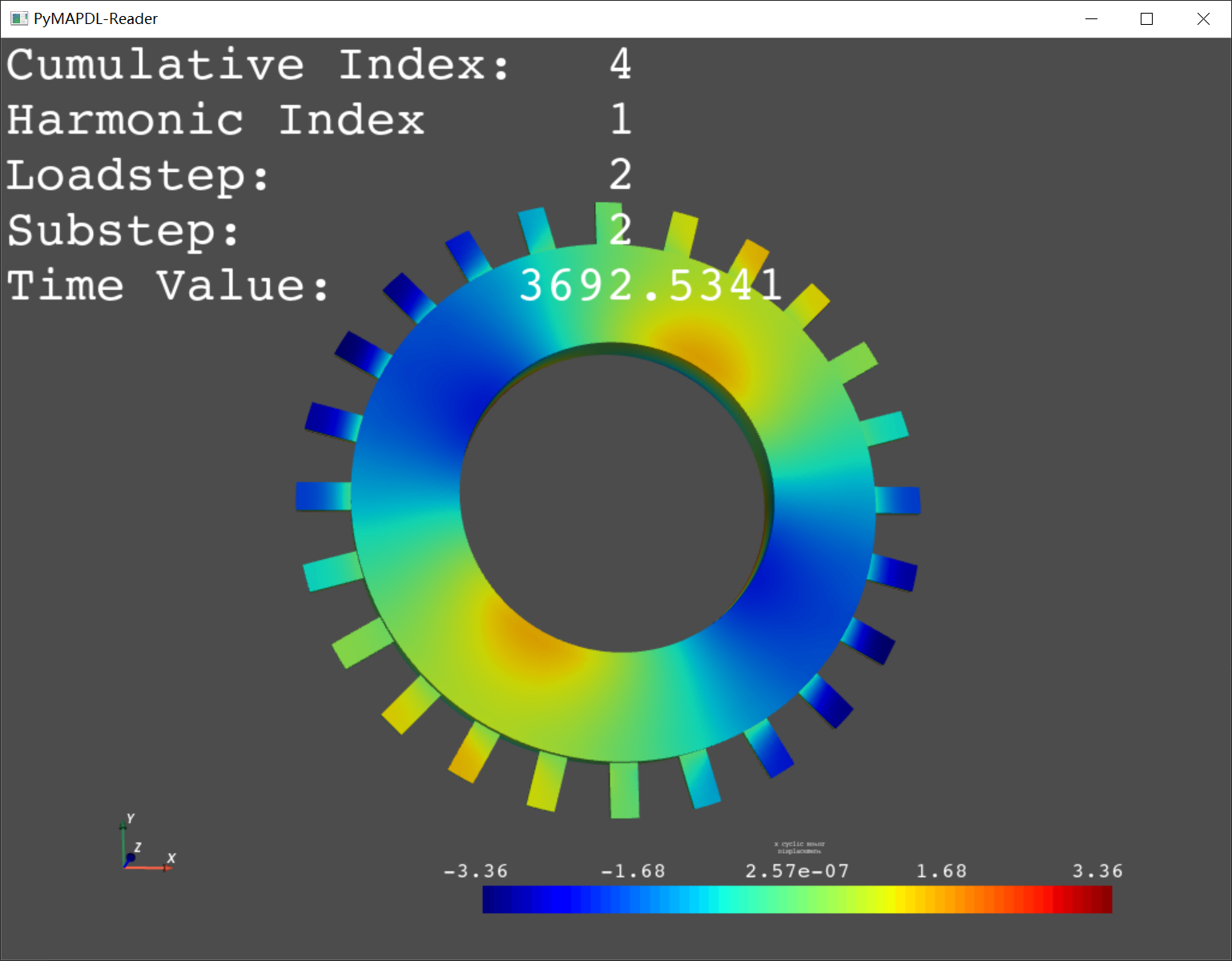Click the 2.57e-07 scalar bar label
1232x961 pixels.
(797, 871)
